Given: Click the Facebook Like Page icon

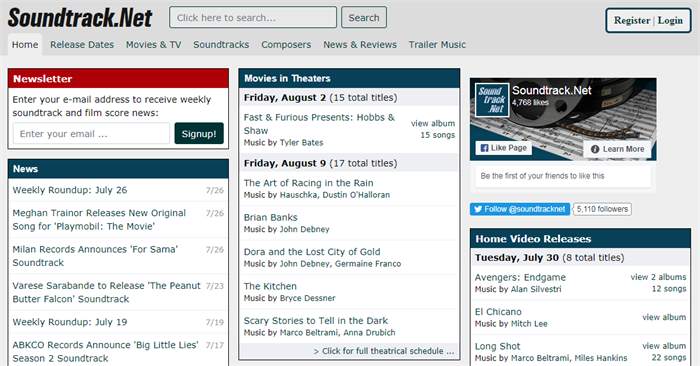Looking at the screenshot, I should [484, 148].
